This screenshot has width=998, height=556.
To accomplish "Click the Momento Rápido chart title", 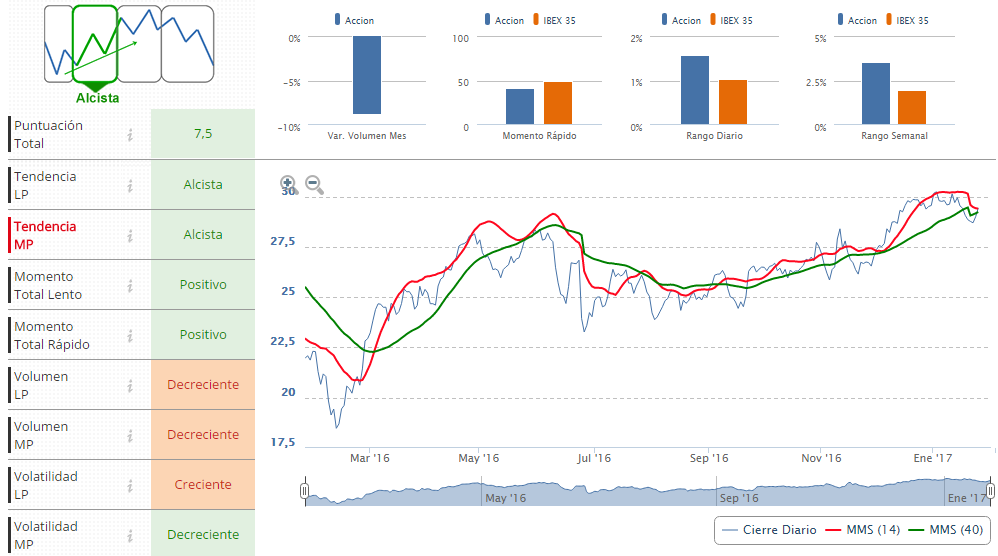I will tap(539, 136).
